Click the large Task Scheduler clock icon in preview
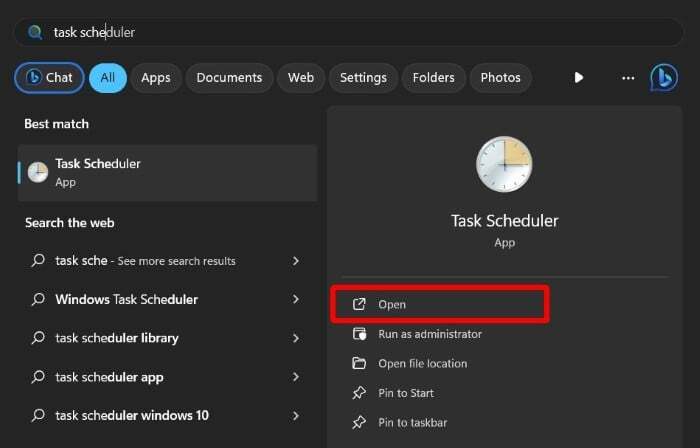 point(504,164)
